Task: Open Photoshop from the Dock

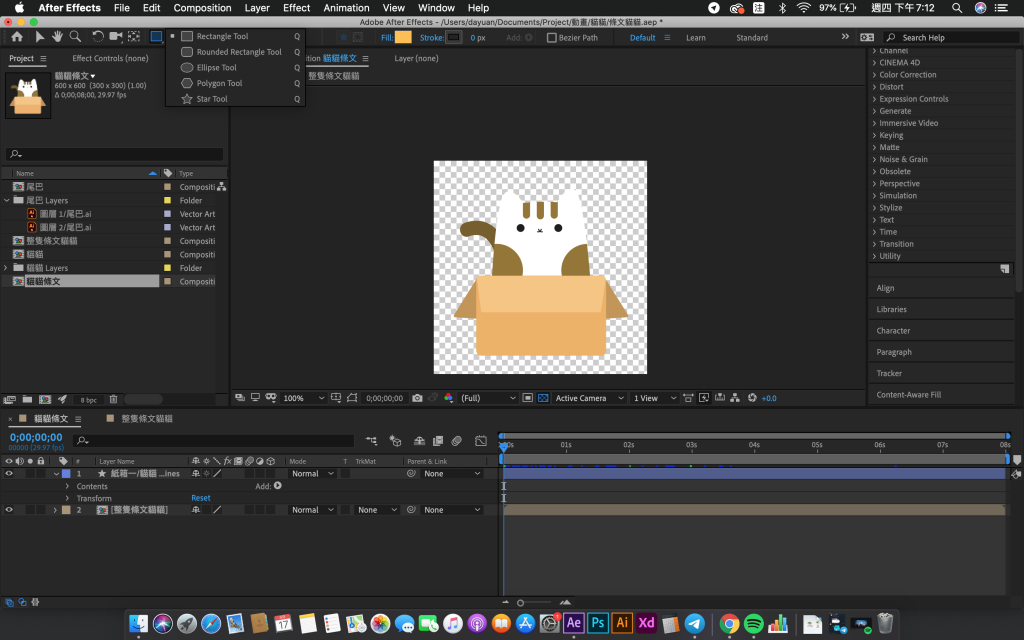Action: pyautogui.click(x=598, y=622)
